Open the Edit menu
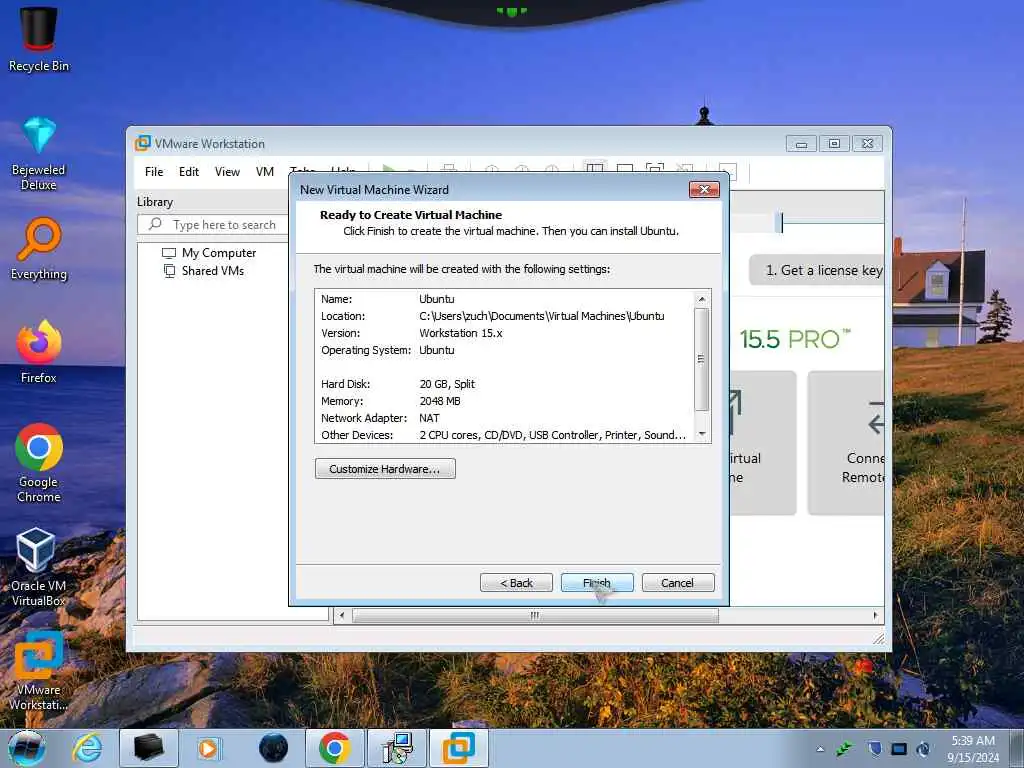This screenshot has height=768, width=1024. [x=189, y=172]
